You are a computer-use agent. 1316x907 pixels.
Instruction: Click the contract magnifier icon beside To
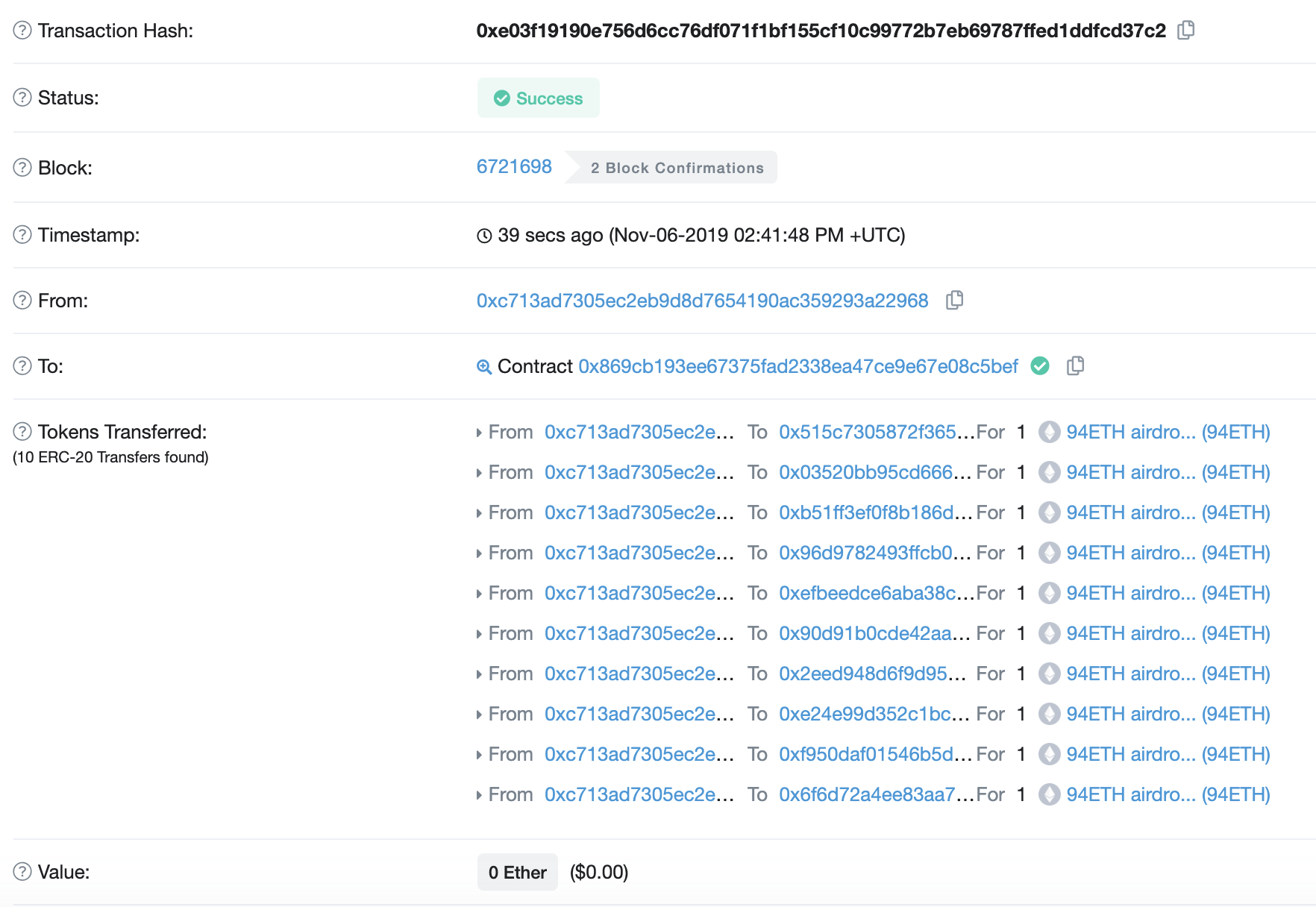484,367
